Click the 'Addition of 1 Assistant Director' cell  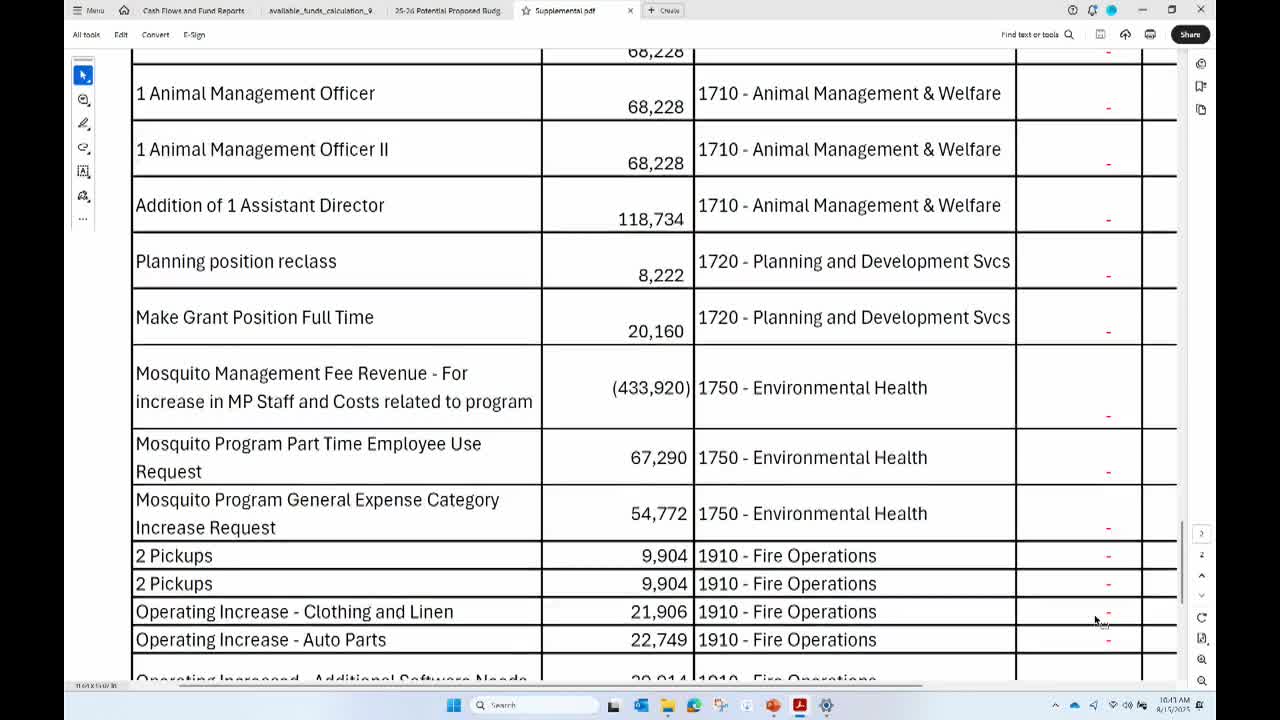click(337, 205)
